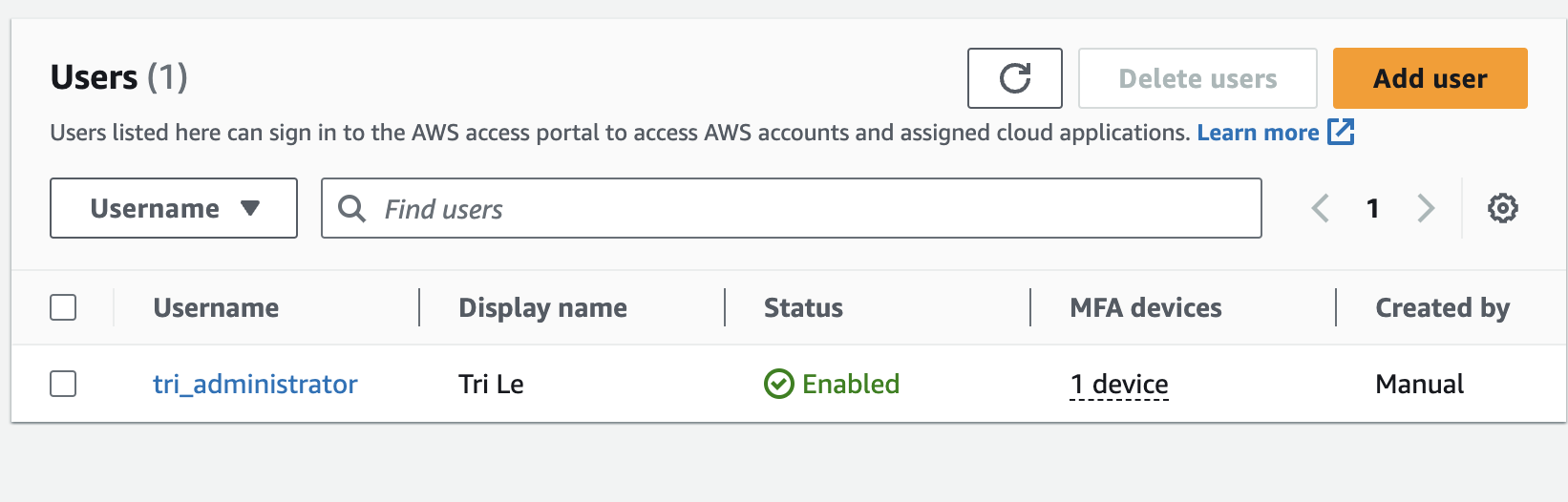The height and width of the screenshot is (502, 1568).
Task: Go to next page arrow
Action: (1425, 208)
